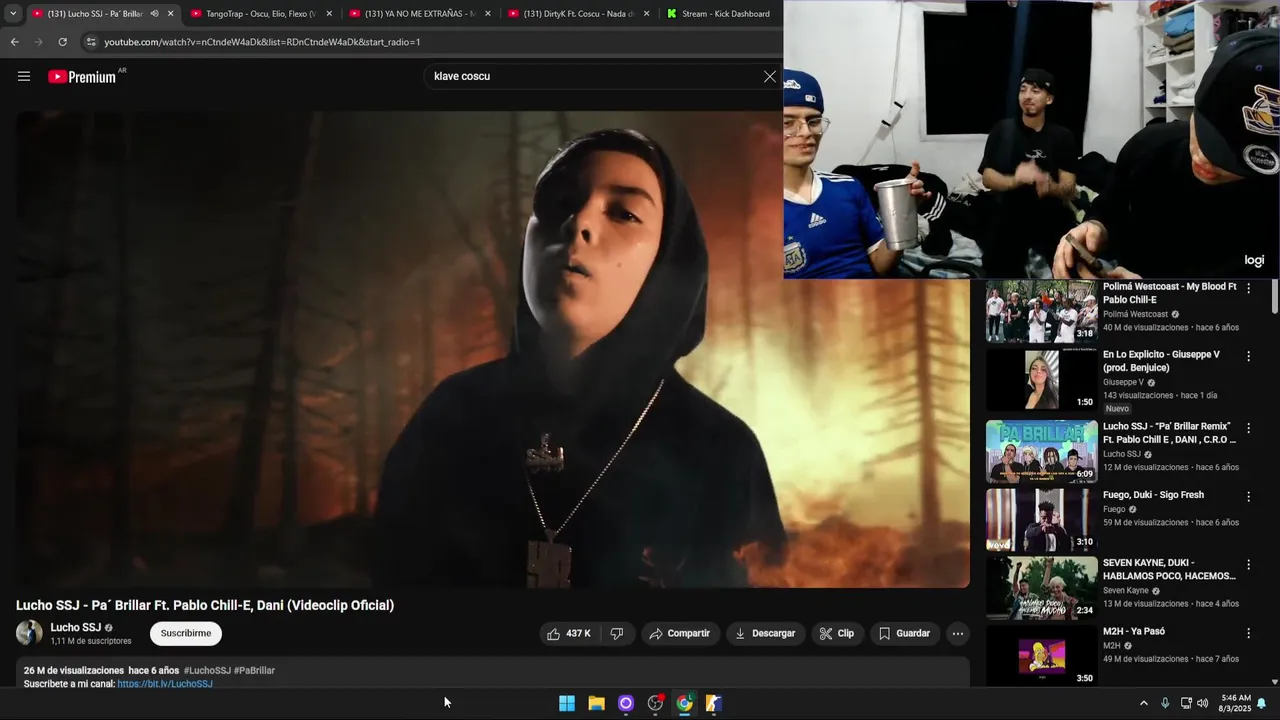
Task: Open the clock showing 5:46 AM
Action: [x=1236, y=703]
